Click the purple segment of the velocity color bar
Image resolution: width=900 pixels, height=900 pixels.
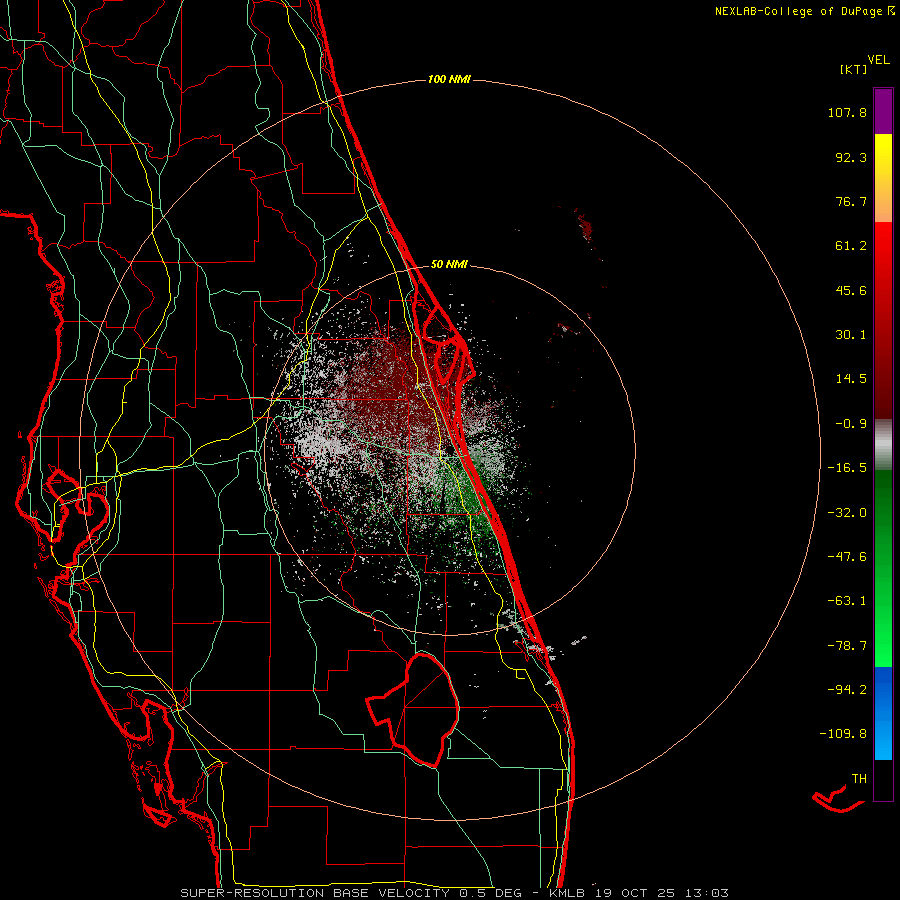tap(883, 111)
